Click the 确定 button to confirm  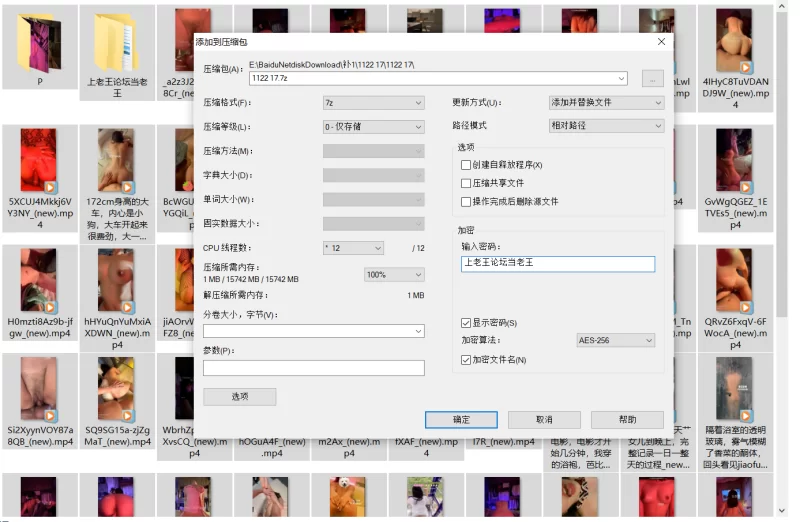461,420
